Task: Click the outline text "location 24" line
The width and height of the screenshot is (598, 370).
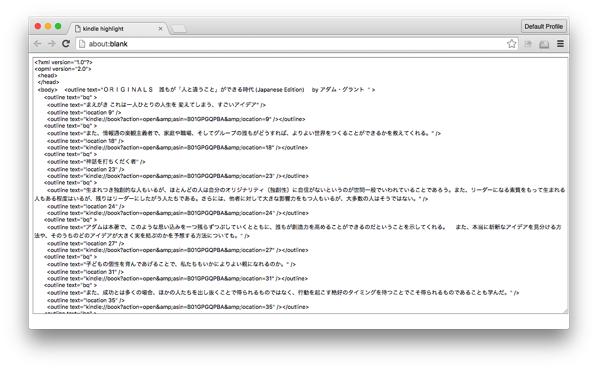Action: pyautogui.click(x=85, y=206)
